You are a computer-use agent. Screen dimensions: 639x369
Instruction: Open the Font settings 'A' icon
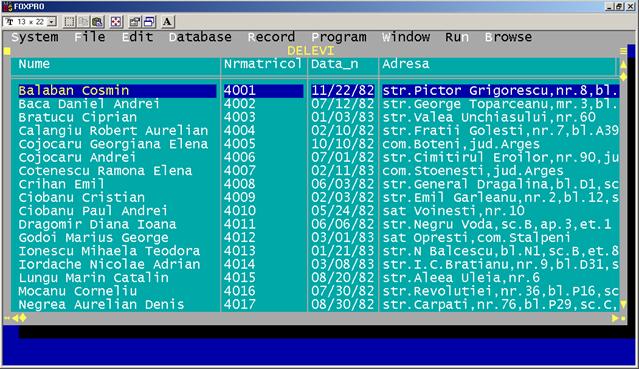click(167, 22)
